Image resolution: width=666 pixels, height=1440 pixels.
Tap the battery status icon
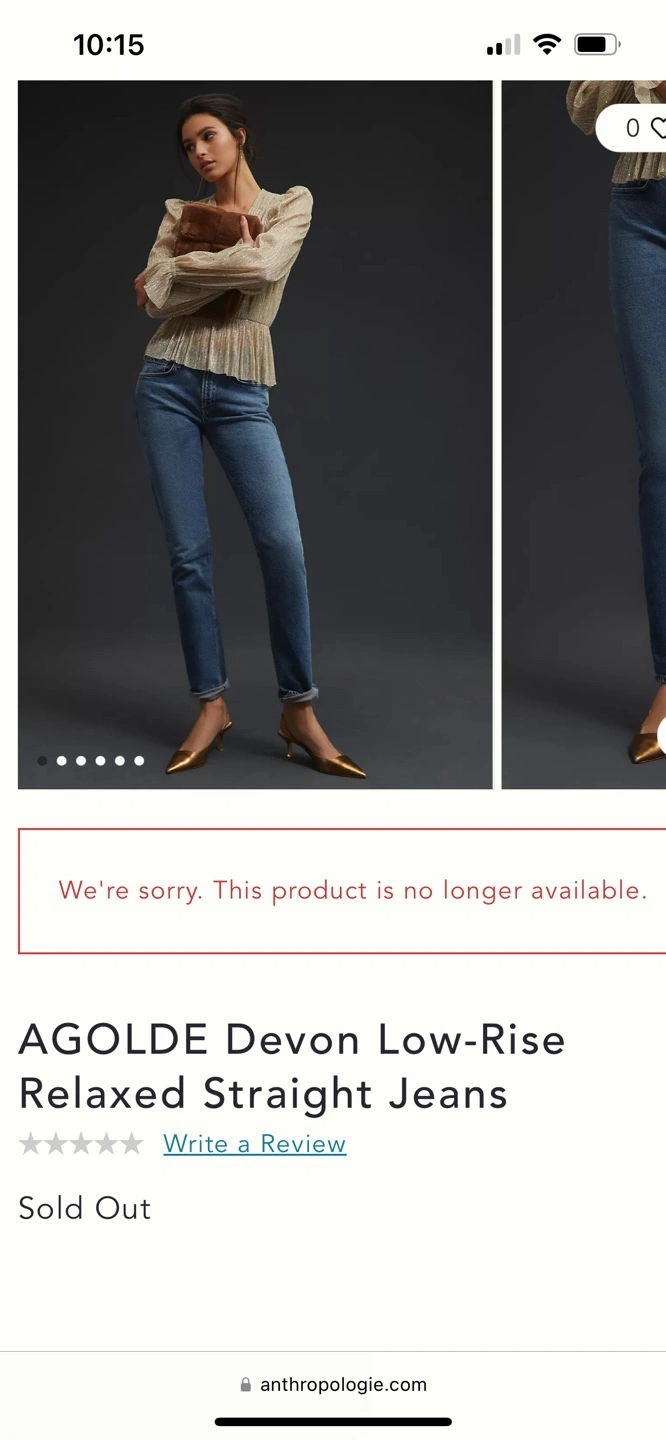[x=597, y=44]
